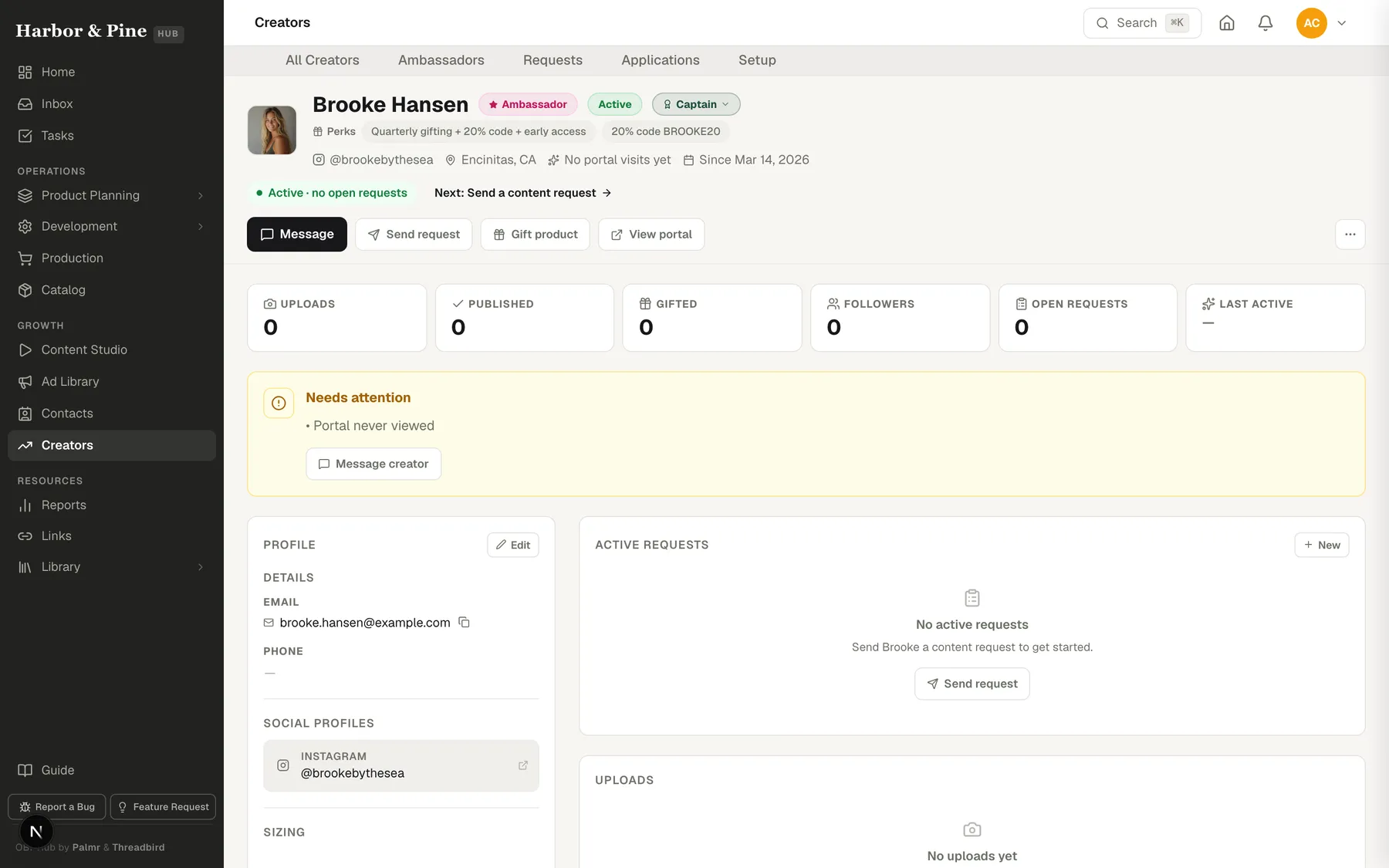This screenshot has width=1389, height=868.
Task: Click View portal button
Action: [651, 235]
